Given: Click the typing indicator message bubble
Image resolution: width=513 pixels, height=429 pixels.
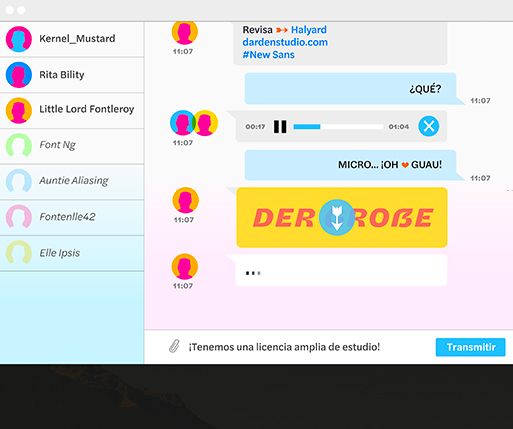Looking at the screenshot, I should coord(341,270).
